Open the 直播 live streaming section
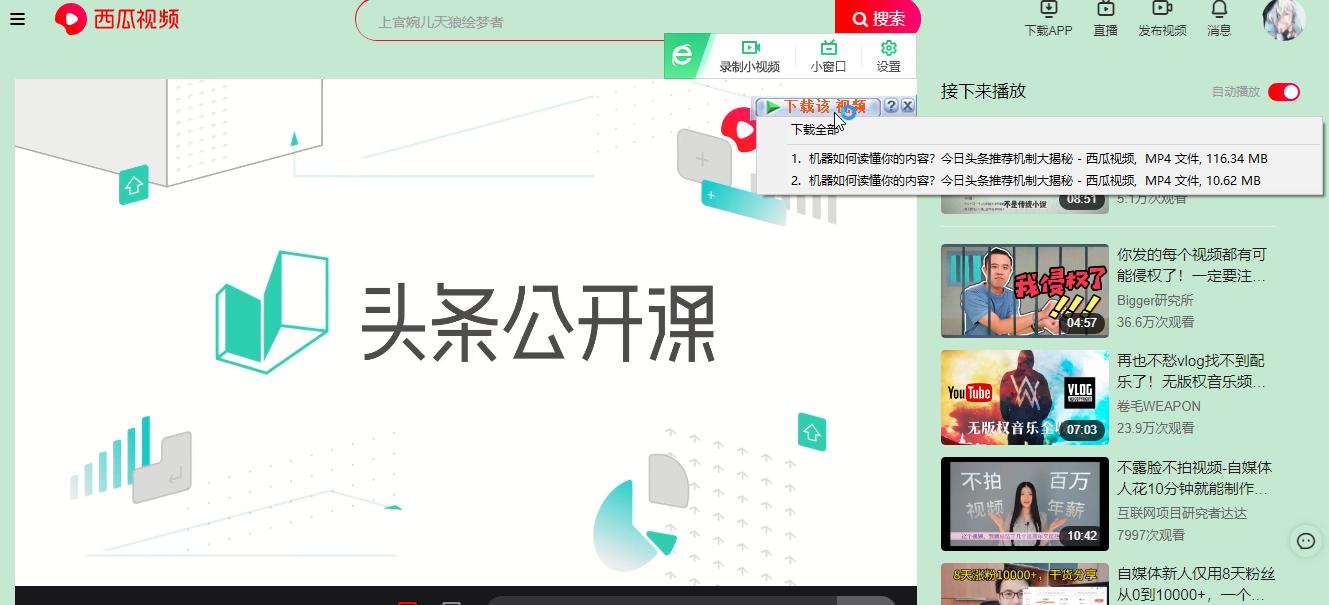Viewport: 1329px width, 605px height. click(1106, 20)
